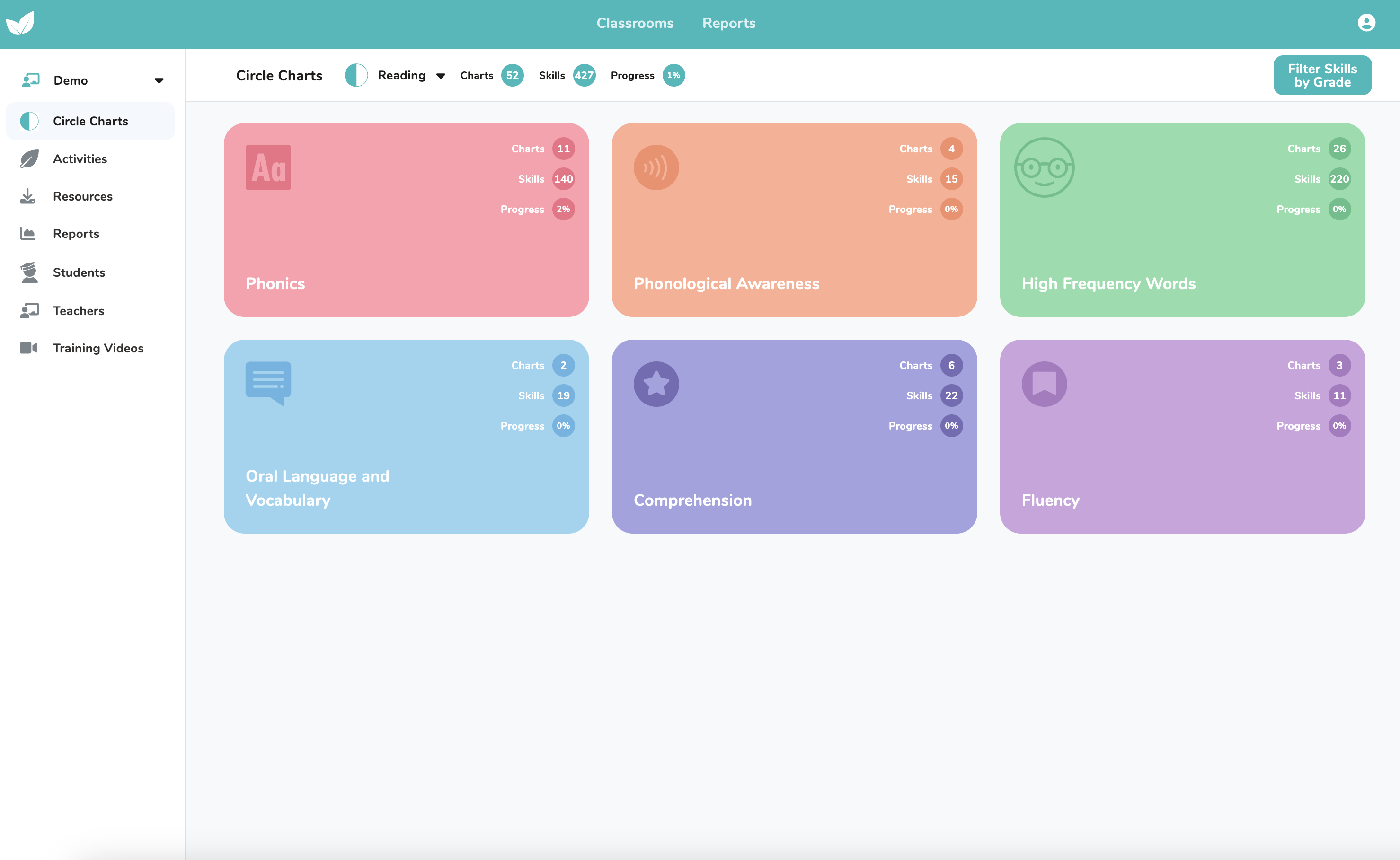Click the Fluency bookmark icon
Image resolution: width=1400 pixels, height=860 pixels.
coord(1044,384)
